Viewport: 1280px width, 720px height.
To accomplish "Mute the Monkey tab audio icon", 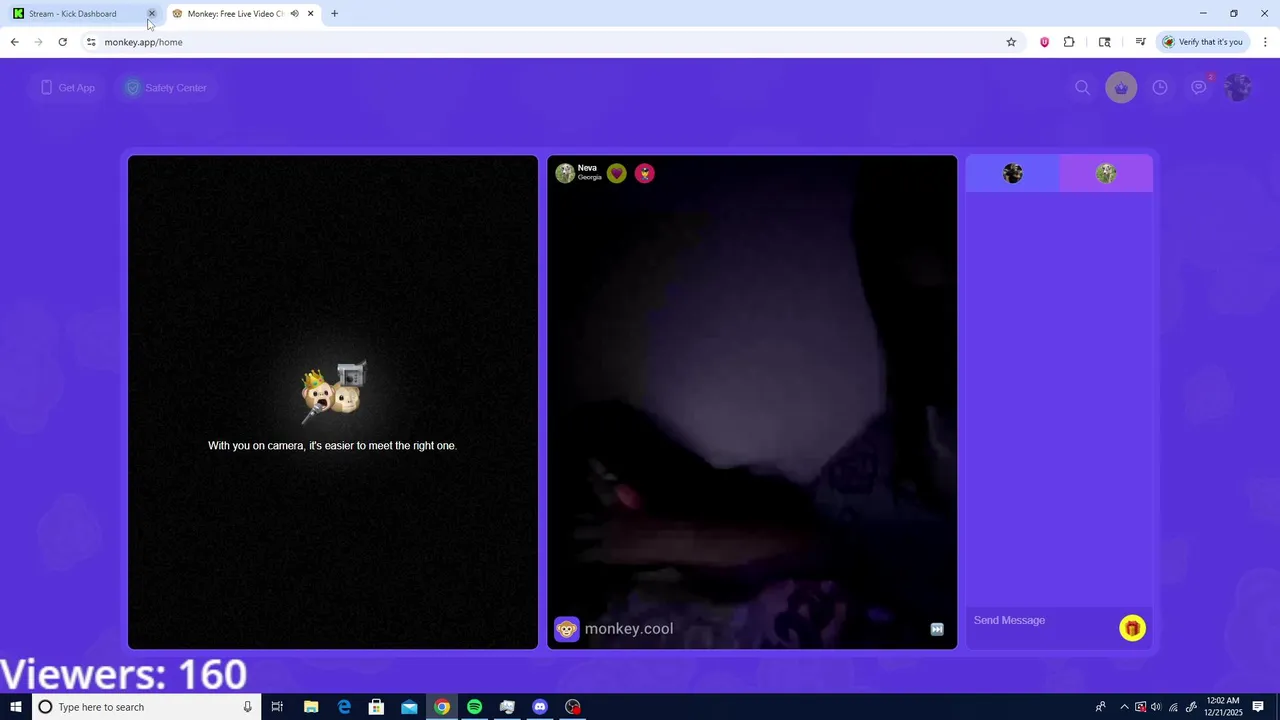I will click(295, 14).
